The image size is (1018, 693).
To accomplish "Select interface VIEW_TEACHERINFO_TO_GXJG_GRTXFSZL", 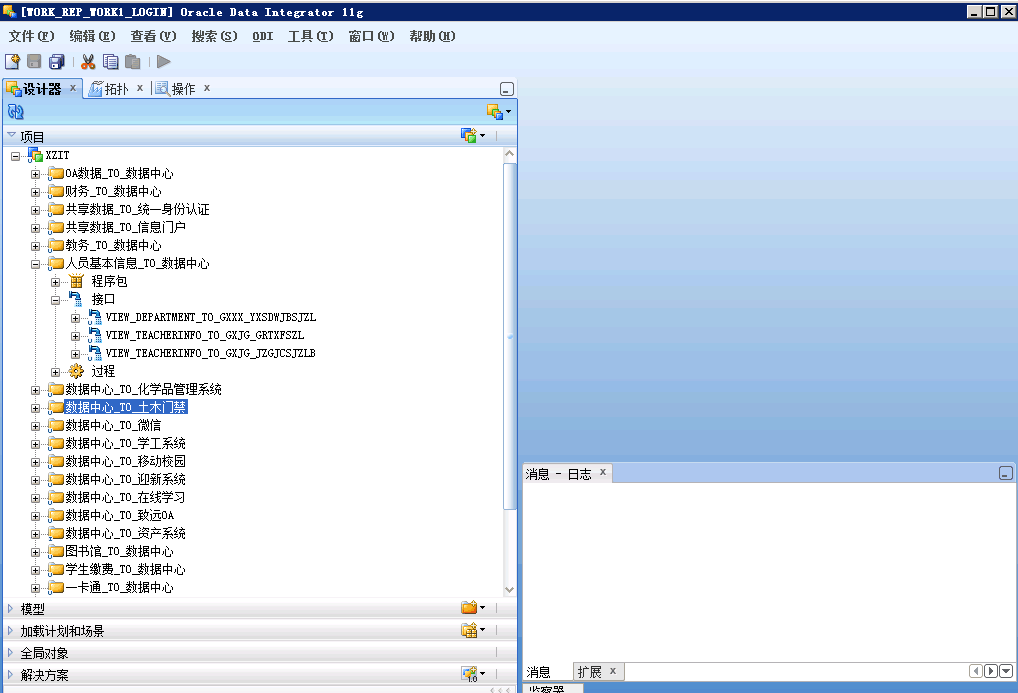I will tap(205, 335).
